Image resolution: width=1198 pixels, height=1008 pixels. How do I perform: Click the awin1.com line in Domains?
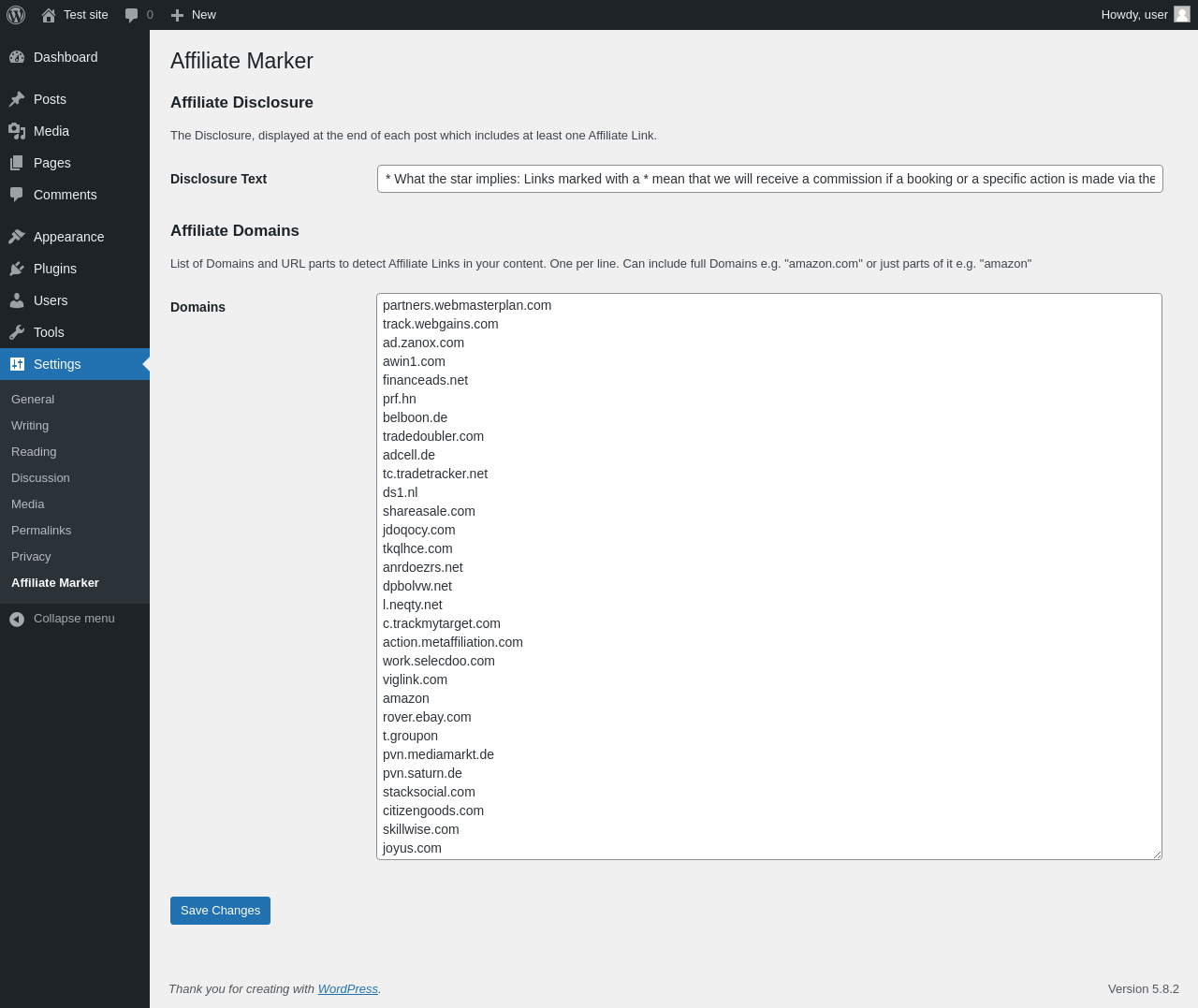click(x=414, y=361)
